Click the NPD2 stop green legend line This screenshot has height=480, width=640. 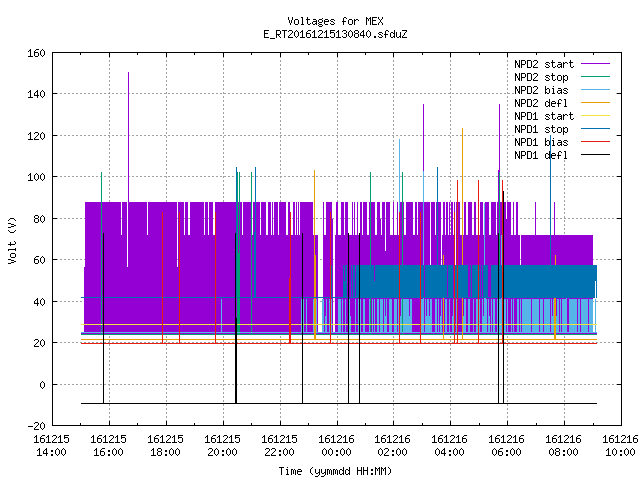(x=595, y=77)
